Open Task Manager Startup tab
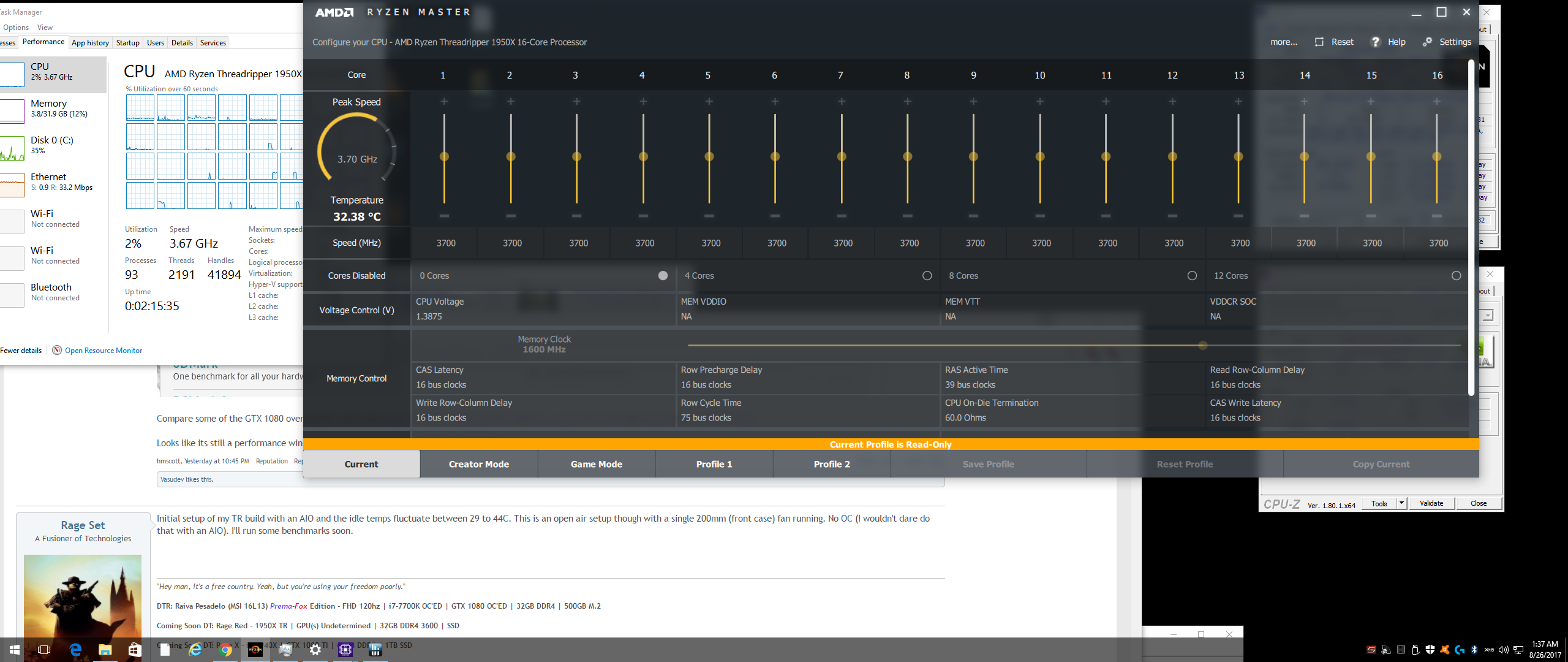This screenshot has height=662, width=1568. click(x=128, y=42)
